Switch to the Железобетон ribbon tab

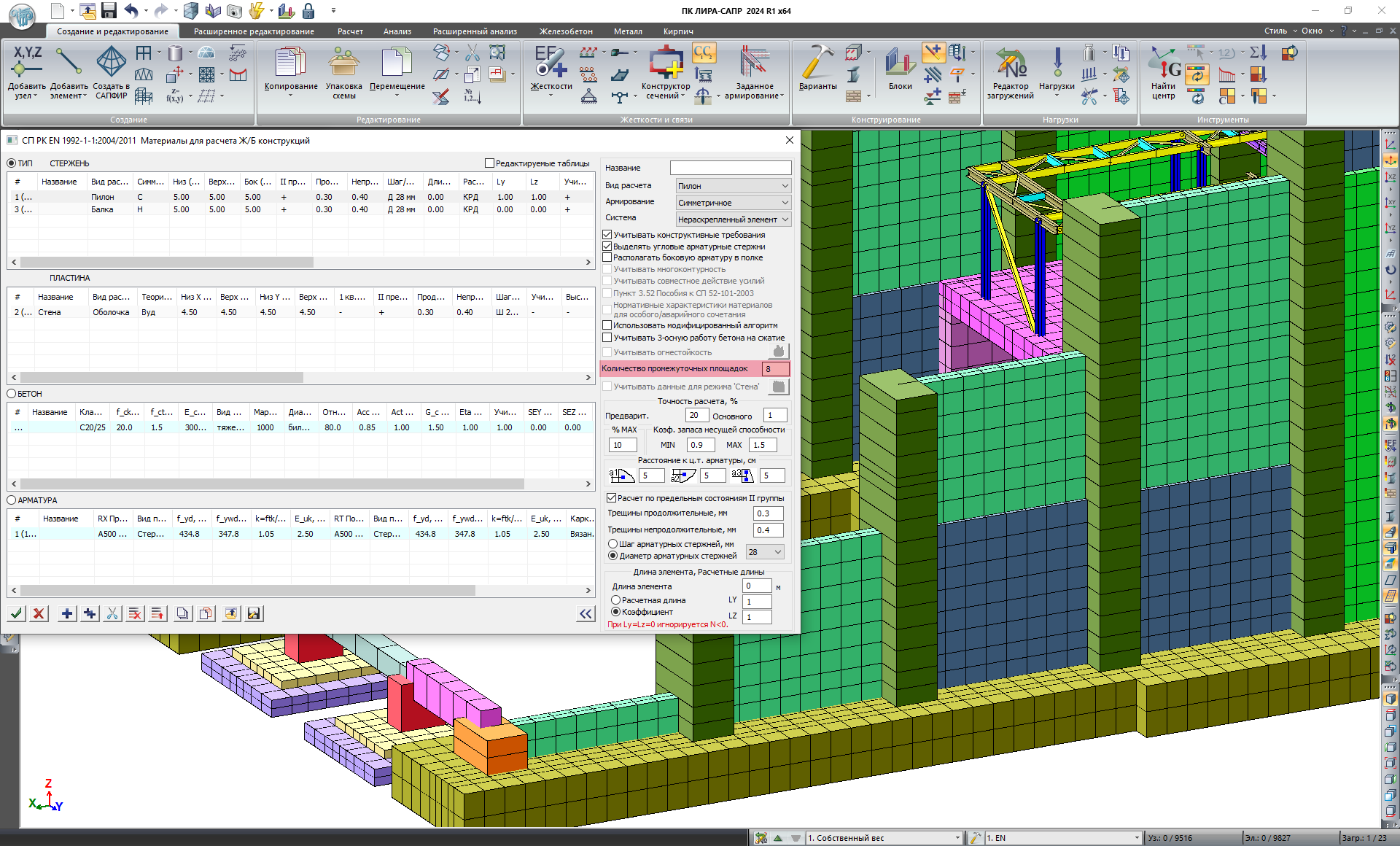coord(566,31)
